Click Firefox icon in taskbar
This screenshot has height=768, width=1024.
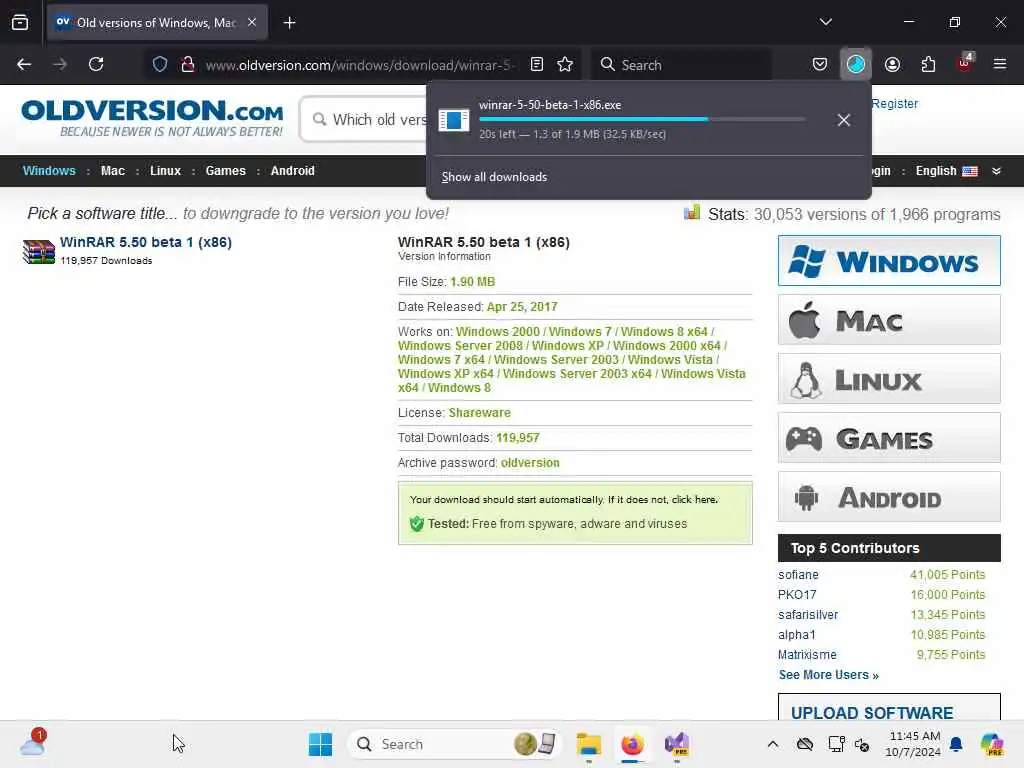tap(632, 744)
